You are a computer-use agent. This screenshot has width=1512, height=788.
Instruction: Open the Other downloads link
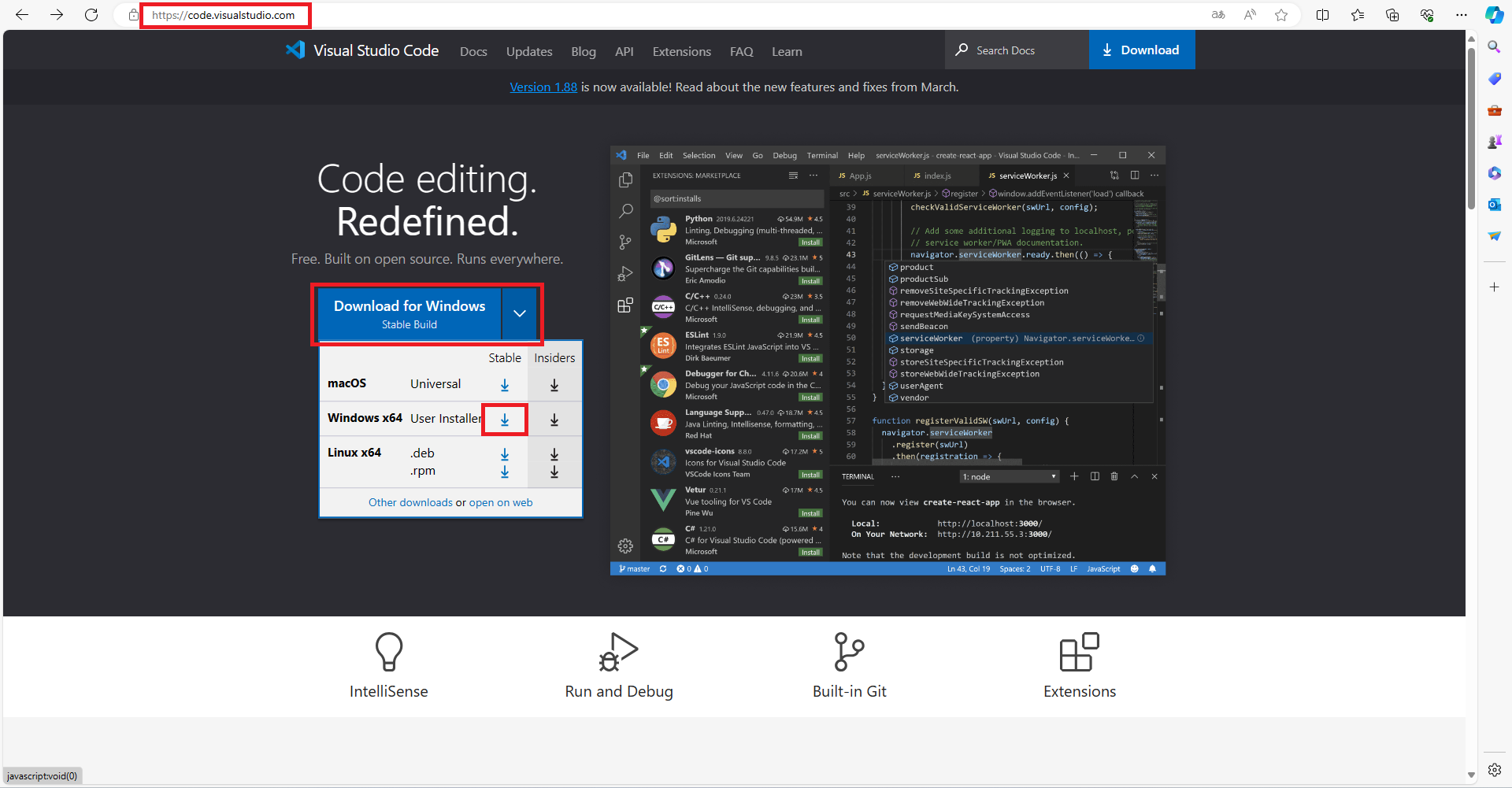[410, 502]
